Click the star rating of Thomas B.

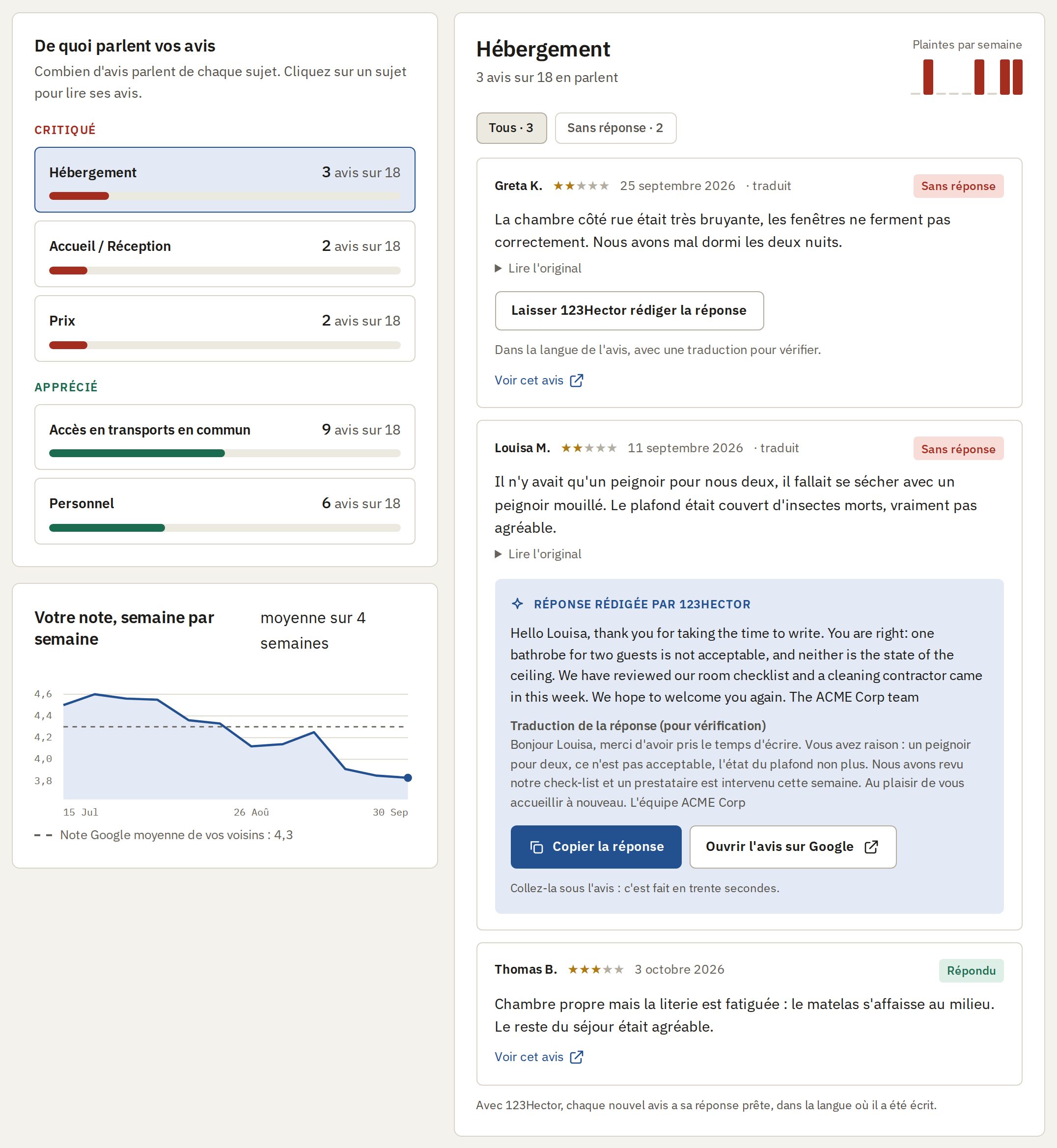pos(595,970)
